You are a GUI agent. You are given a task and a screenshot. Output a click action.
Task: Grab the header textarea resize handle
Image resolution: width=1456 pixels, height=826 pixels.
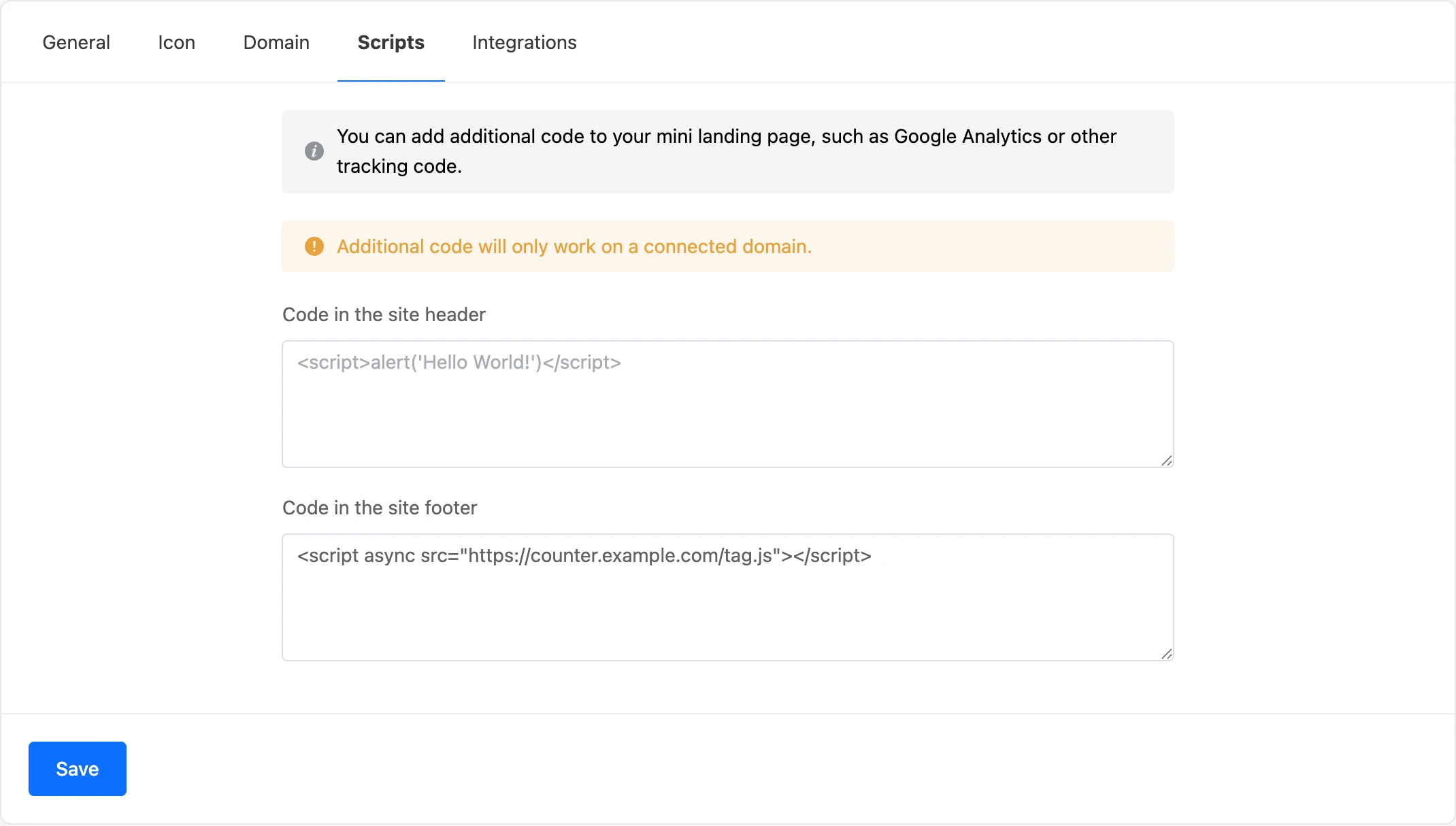(1166, 461)
